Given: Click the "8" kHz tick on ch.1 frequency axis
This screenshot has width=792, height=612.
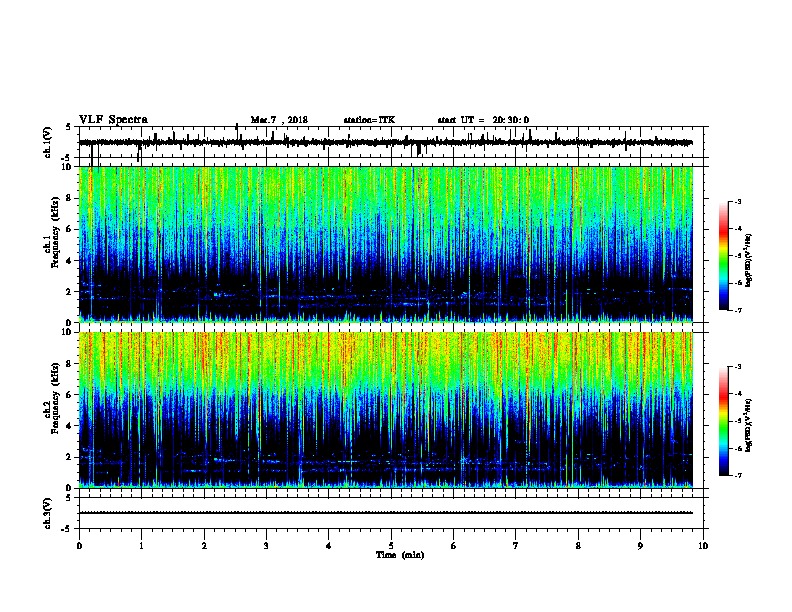Looking at the screenshot, I should tap(70, 198).
